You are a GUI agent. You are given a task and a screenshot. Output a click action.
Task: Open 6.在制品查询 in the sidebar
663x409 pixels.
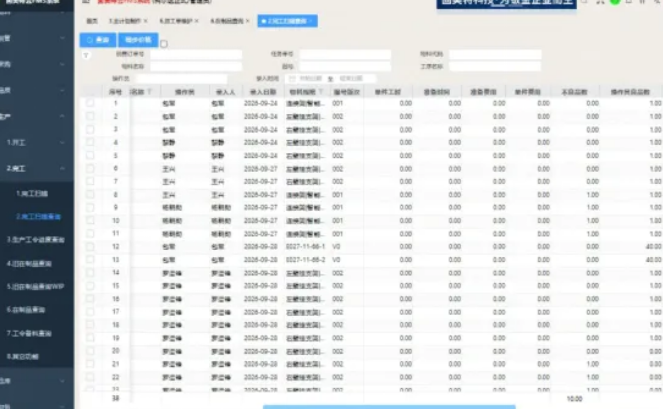pyautogui.click(x=26, y=310)
